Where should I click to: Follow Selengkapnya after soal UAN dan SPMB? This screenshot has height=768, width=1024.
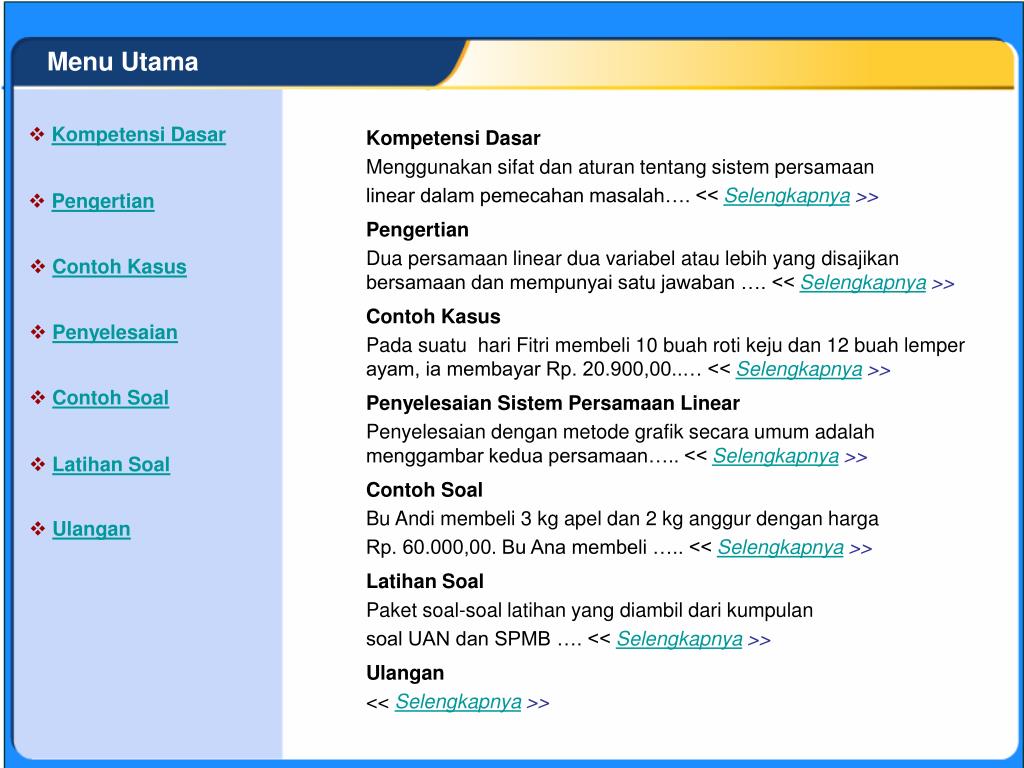coord(679,639)
